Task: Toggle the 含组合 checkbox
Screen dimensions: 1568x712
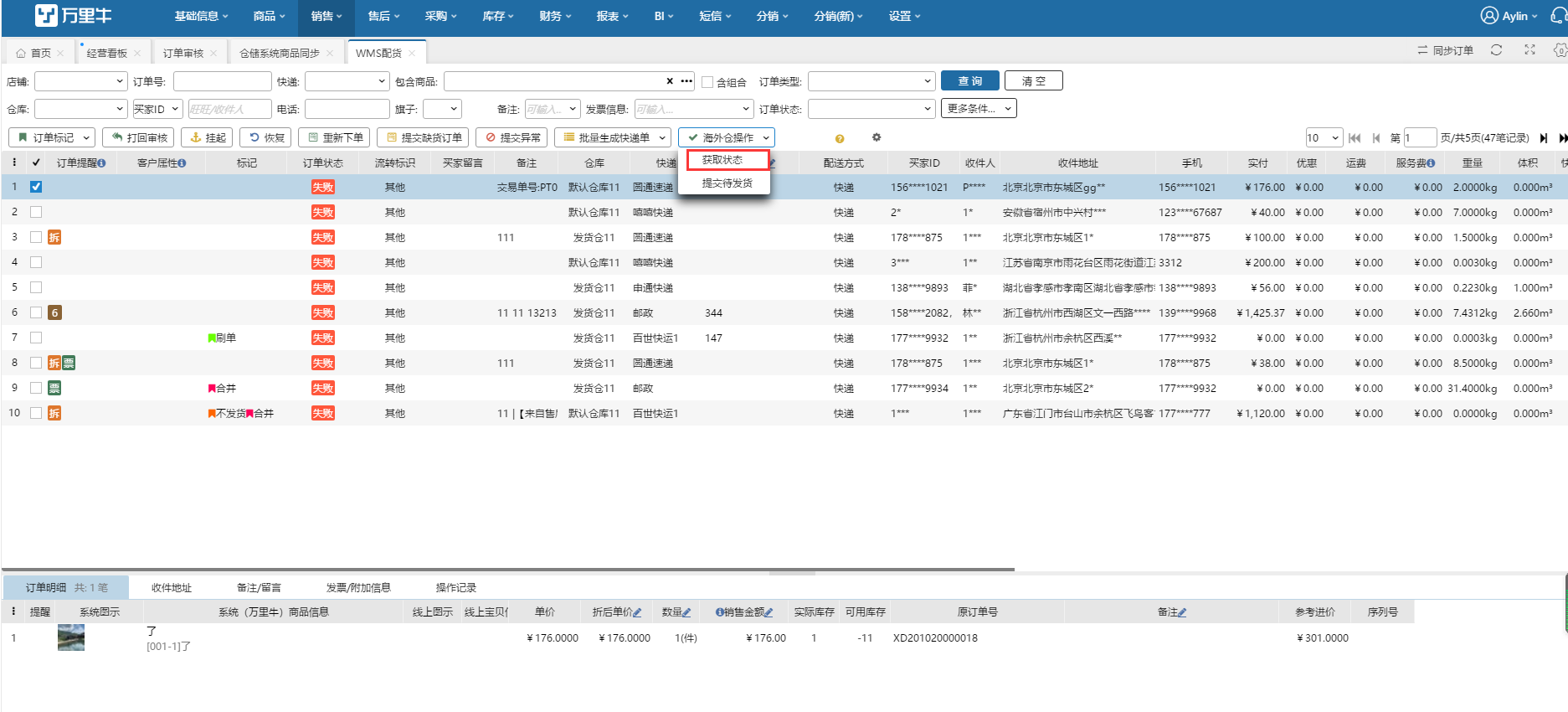Action: (x=707, y=82)
